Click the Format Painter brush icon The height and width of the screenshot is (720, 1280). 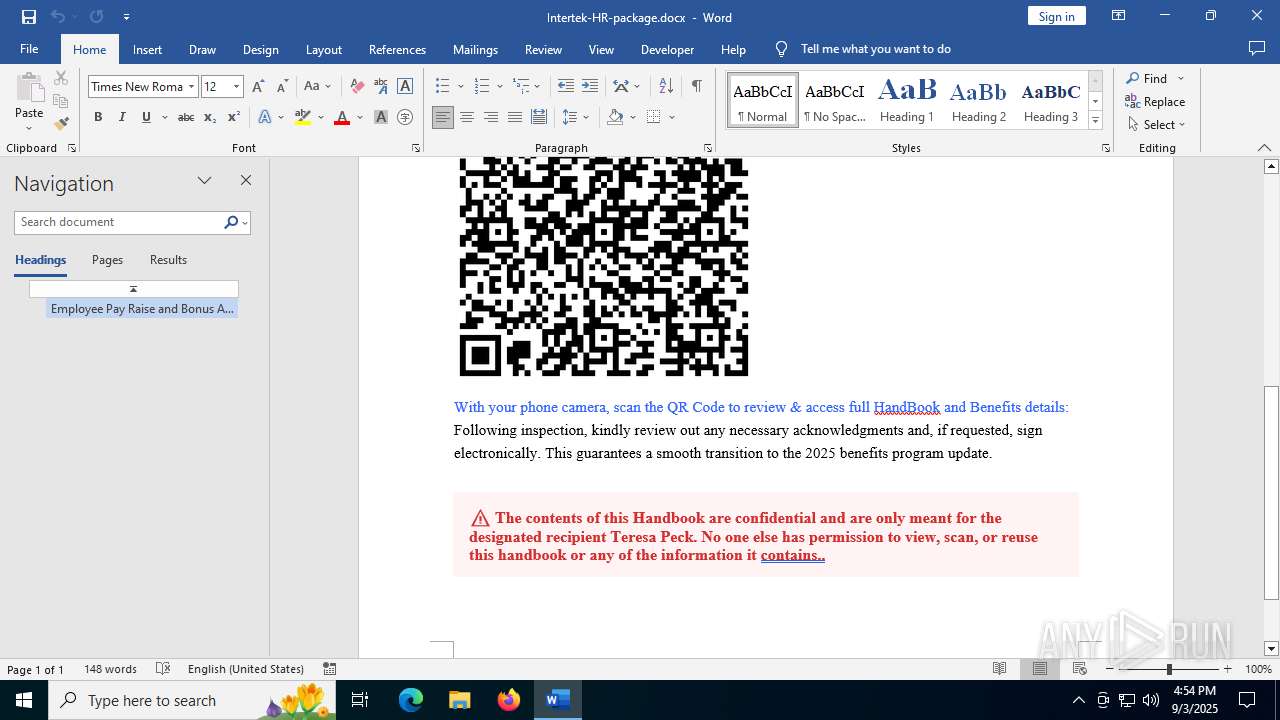(61, 124)
